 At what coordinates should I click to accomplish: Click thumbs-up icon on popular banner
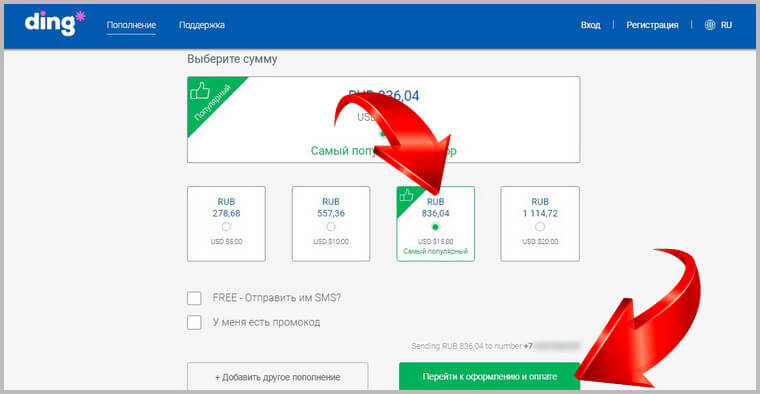coord(200,91)
